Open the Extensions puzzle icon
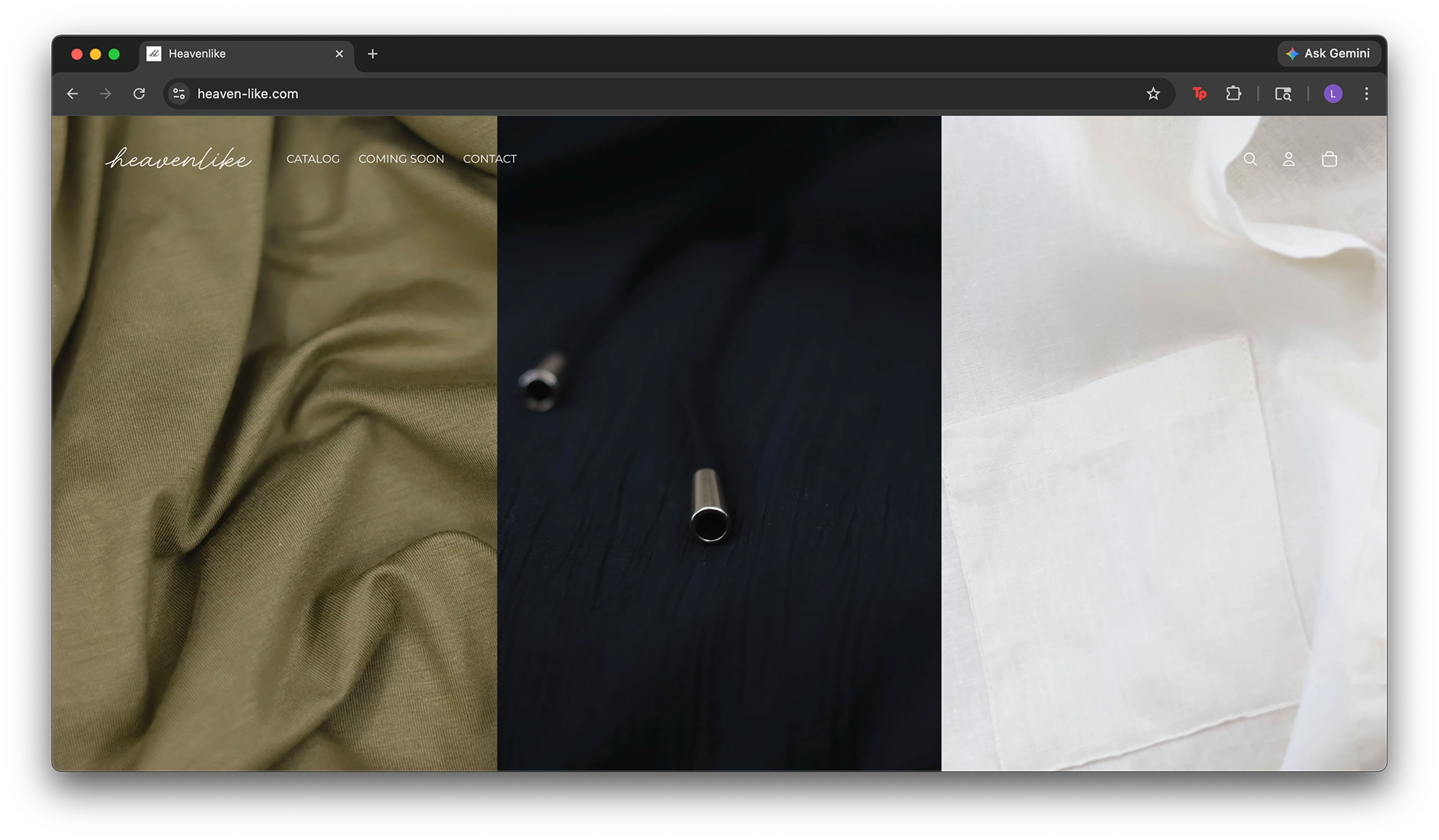This screenshot has width=1439, height=840. pos(1234,94)
